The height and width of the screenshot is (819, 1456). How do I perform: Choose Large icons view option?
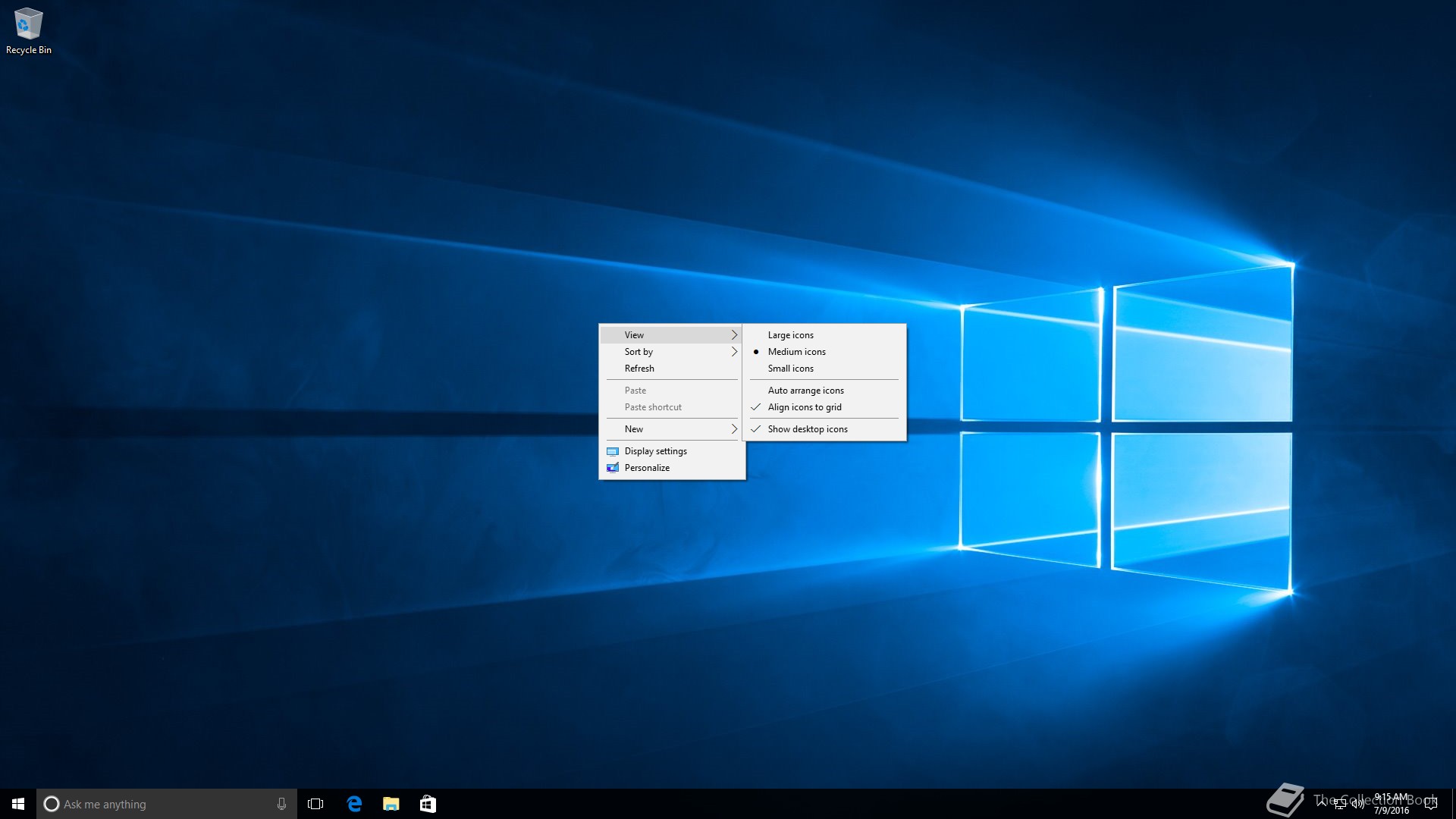tap(824, 335)
